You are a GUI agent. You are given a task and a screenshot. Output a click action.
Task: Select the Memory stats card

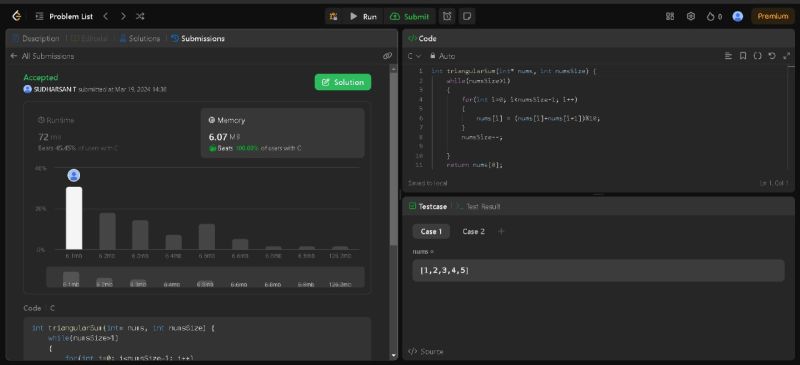tap(283, 133)
